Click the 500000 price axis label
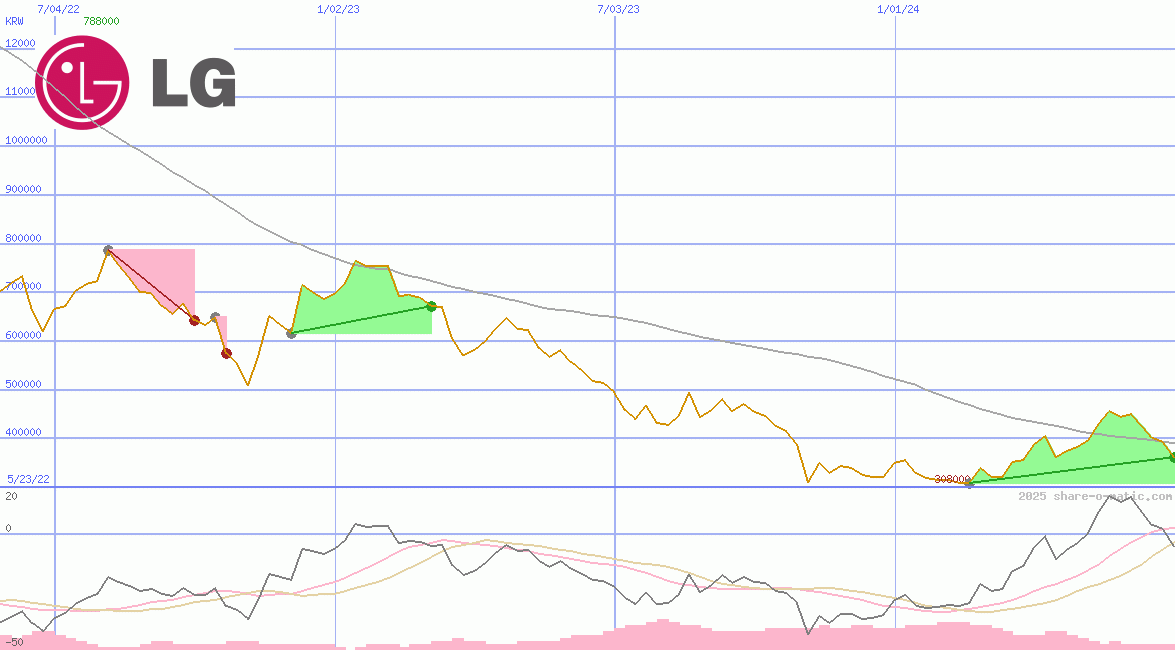Image resolution: width=1175 pixels, height=650 pixels. [23, 385]
